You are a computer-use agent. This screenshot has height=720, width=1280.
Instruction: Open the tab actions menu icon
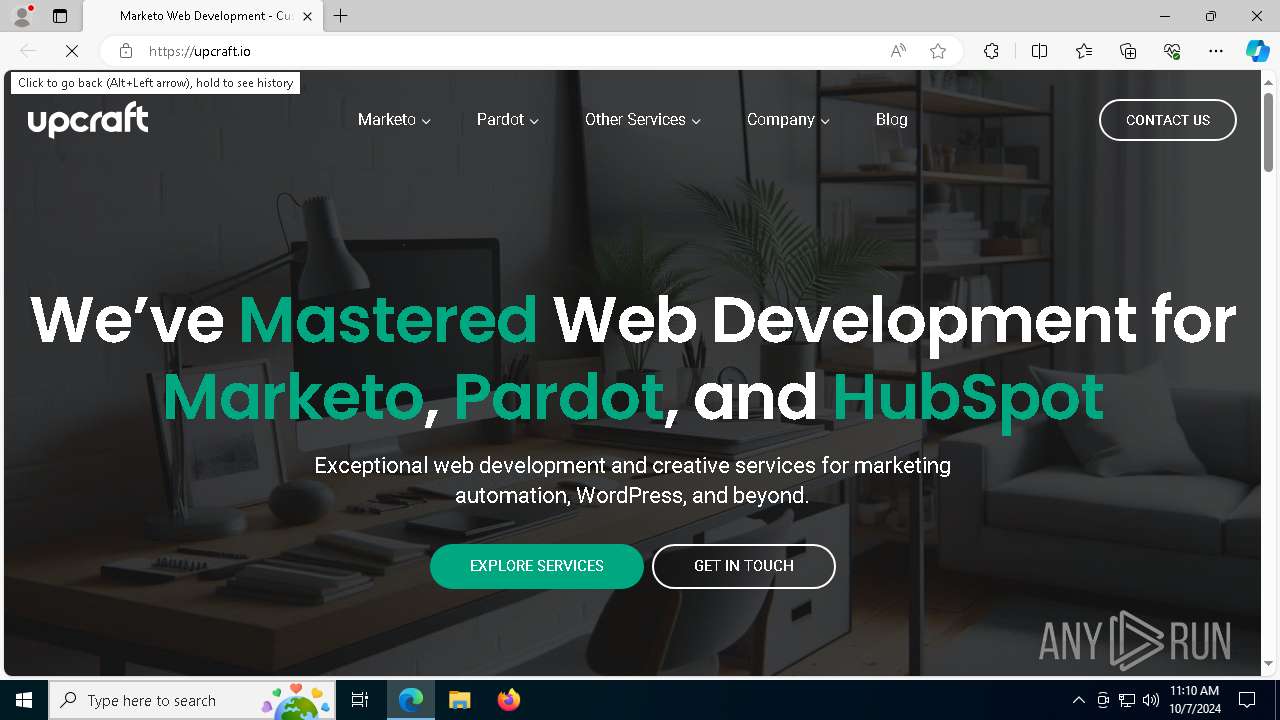tap(60, 16)
